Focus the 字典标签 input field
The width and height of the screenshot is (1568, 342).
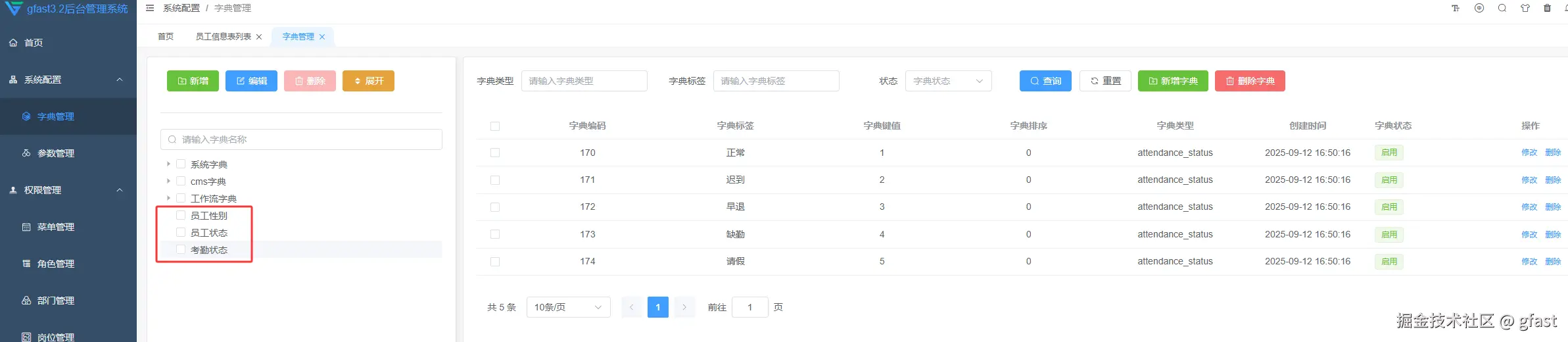pyautogui.click(x=776, y=81)
